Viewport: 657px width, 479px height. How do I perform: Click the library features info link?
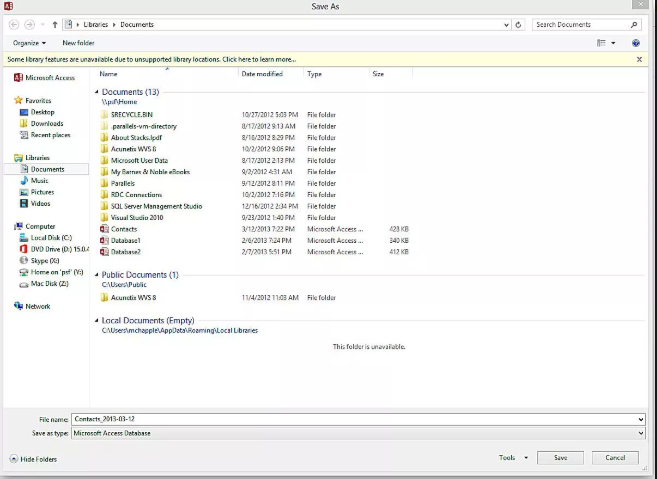coord(152,60)
